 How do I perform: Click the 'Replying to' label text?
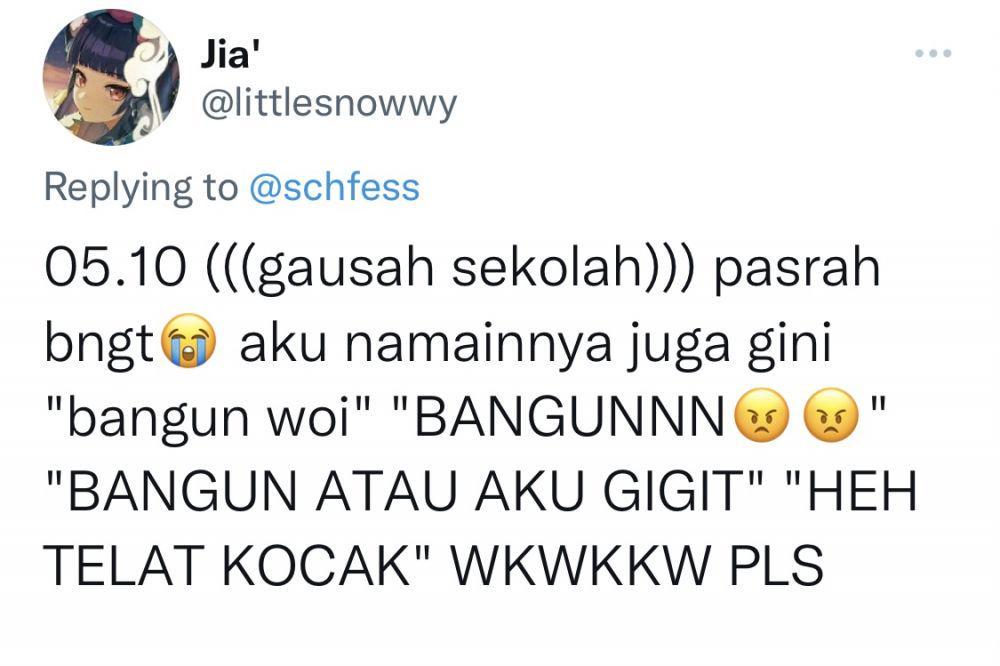[141, 189]
